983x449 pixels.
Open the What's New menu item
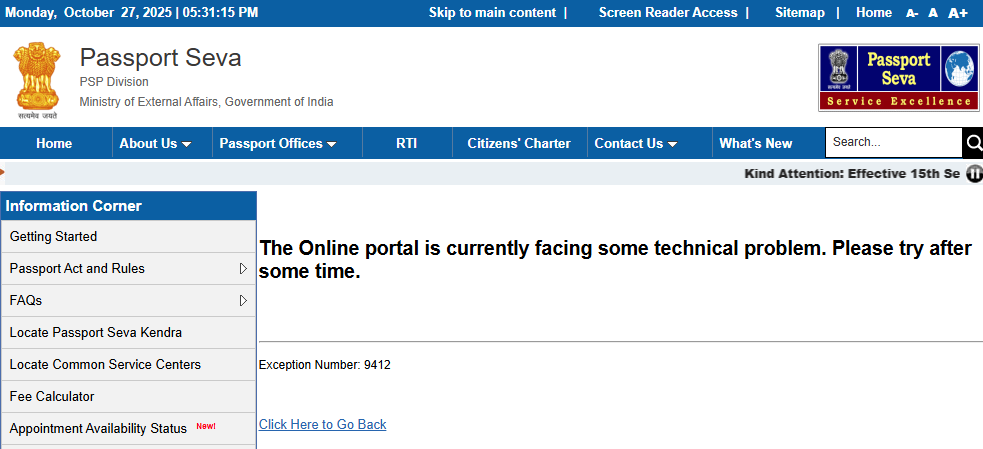755,144
